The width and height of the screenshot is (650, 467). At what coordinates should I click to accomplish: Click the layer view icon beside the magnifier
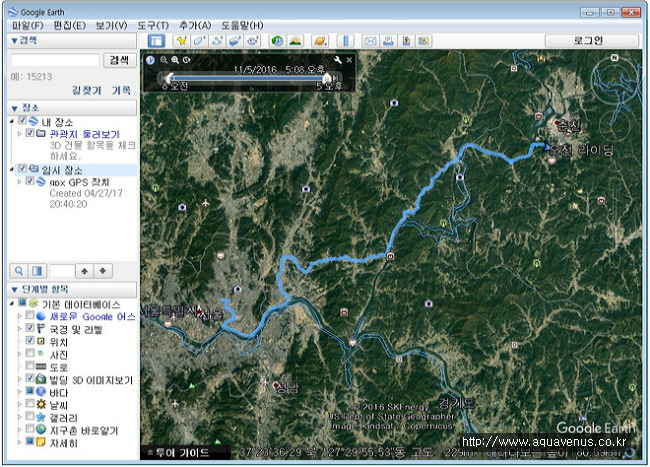tap(37, 271)
